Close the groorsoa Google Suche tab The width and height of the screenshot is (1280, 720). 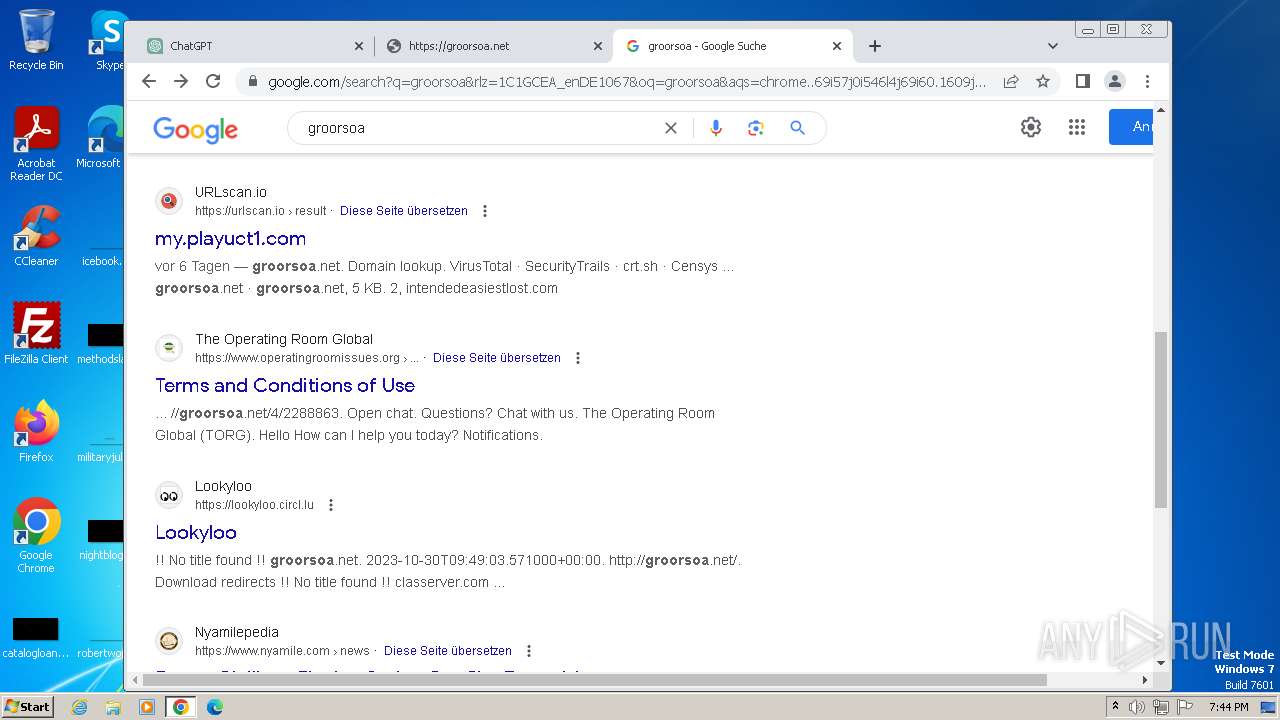(837, 46)
